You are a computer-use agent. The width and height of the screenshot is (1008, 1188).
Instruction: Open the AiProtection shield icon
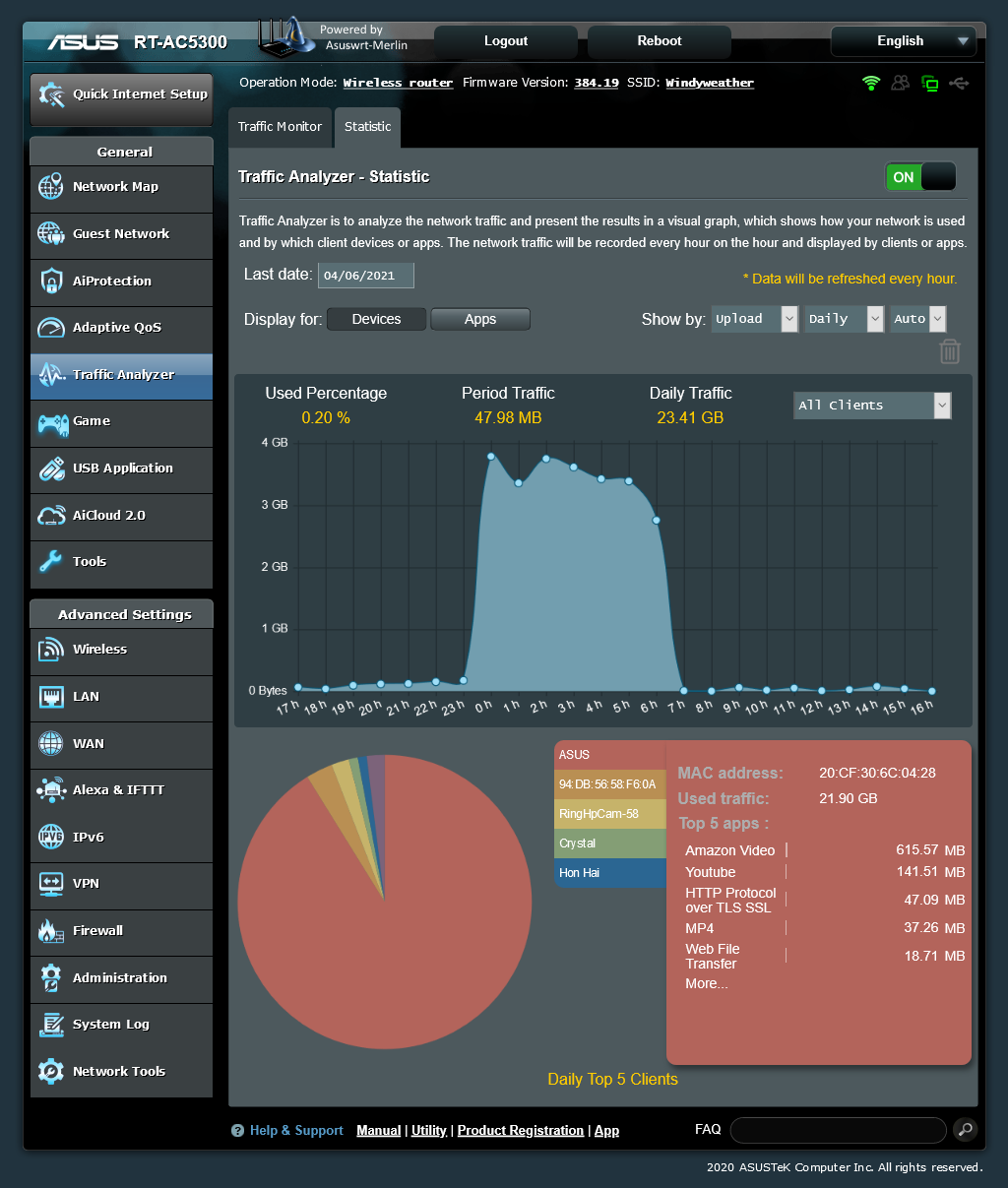51,281
